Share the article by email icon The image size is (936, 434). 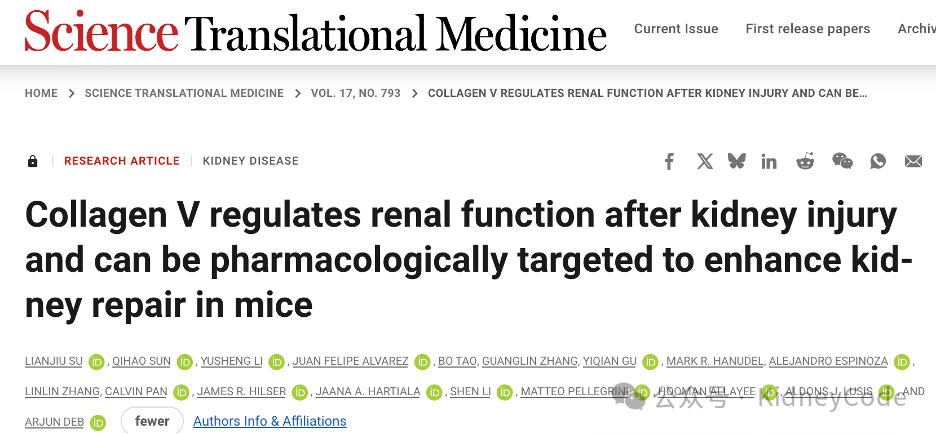coord(913,161)
